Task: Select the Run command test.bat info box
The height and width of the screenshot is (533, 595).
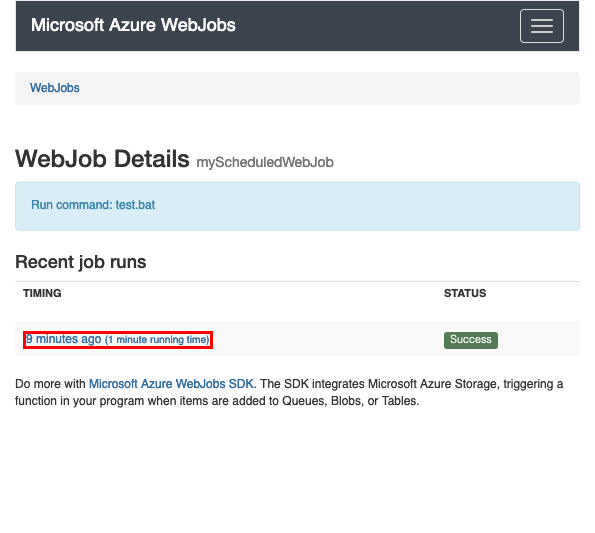Action: pos(297,206)
